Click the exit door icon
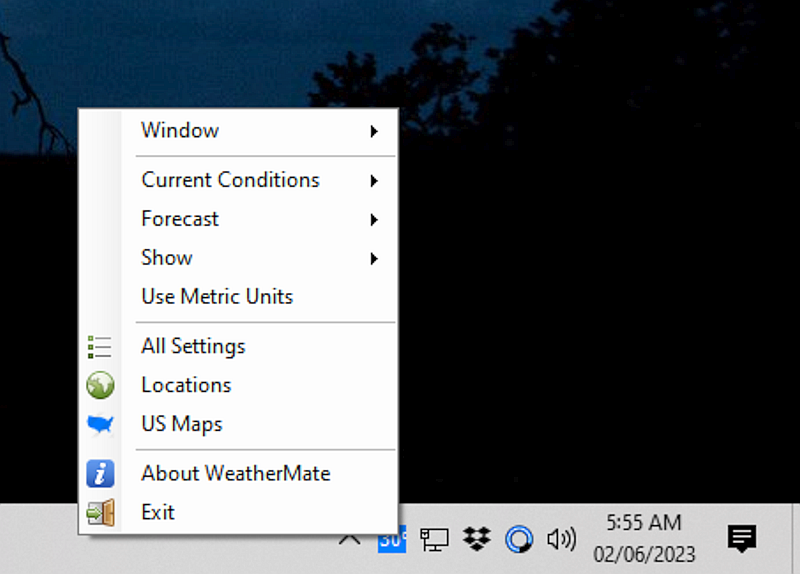The height and width of the screenshot is (574, 800). point(101,512)
